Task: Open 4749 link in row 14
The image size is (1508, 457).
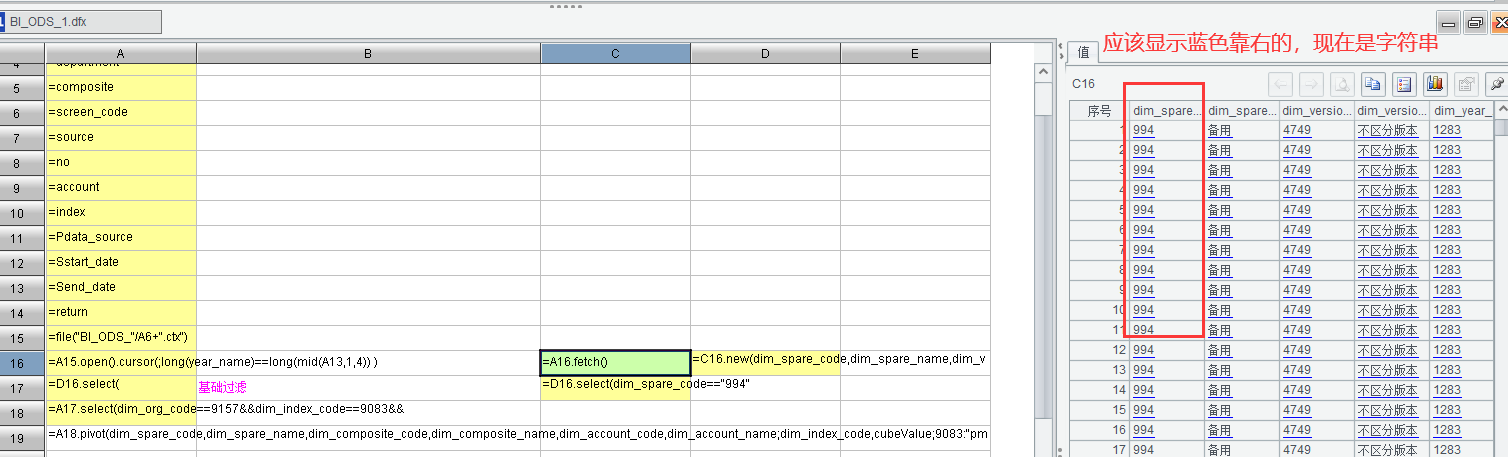Action: 1296,390
